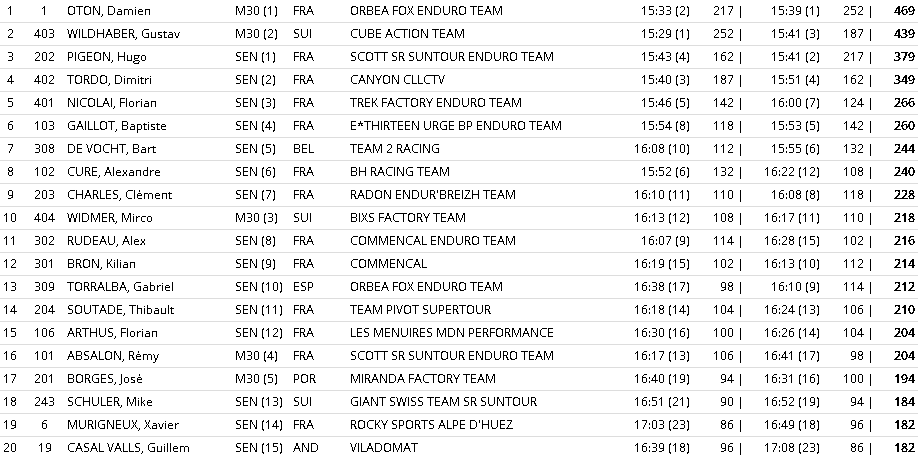Click total points 469 in first row
The width and height of the screenshot is (918, 459).
click(904, 11)
